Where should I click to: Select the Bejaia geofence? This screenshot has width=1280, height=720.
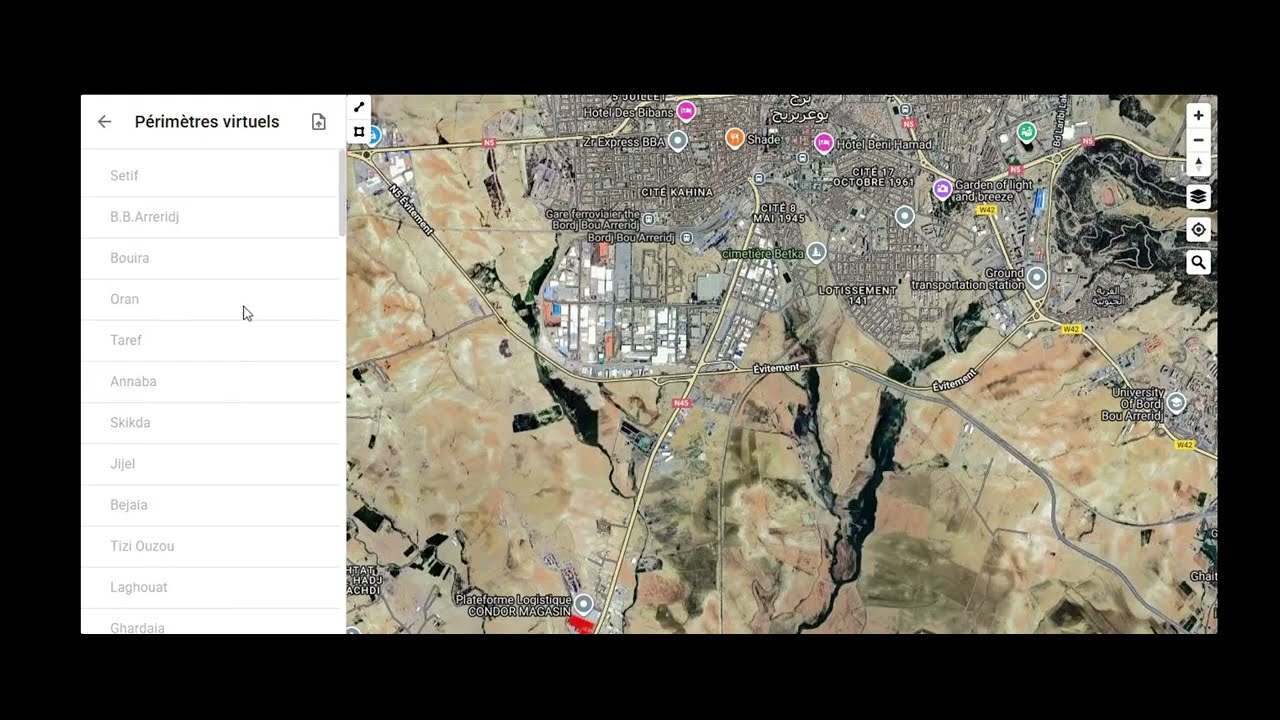(x=210, y=505)
